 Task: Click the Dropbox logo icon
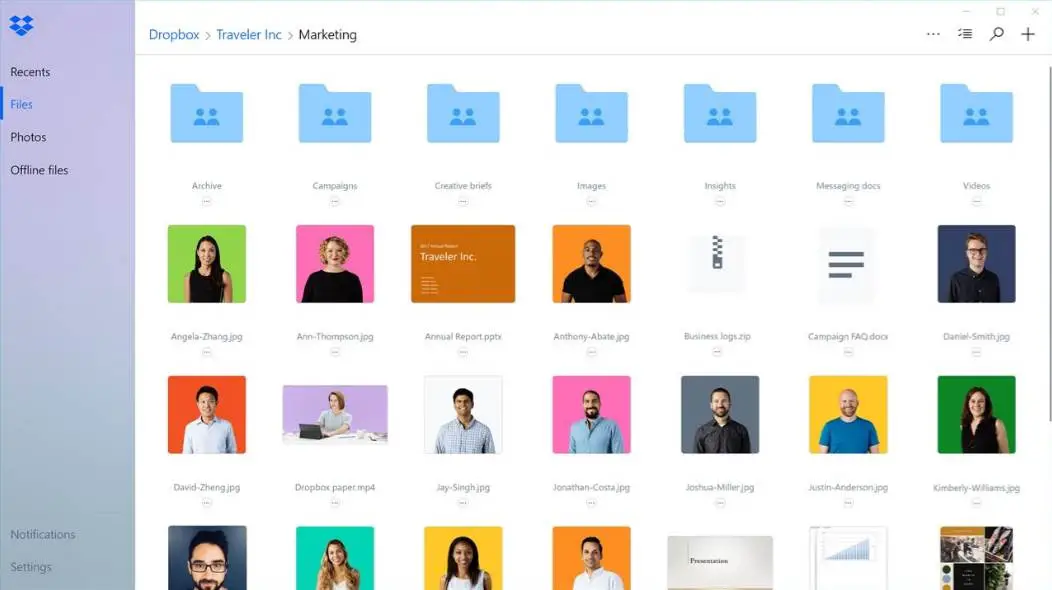[21, 26]
